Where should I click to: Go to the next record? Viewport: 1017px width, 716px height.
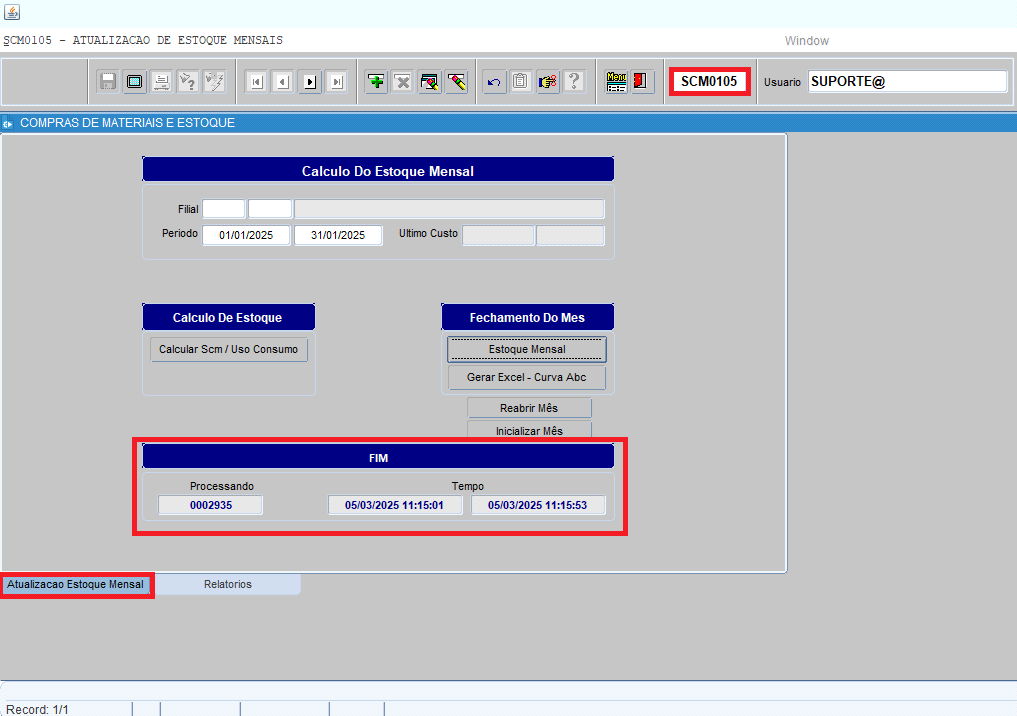coord(310,82)
